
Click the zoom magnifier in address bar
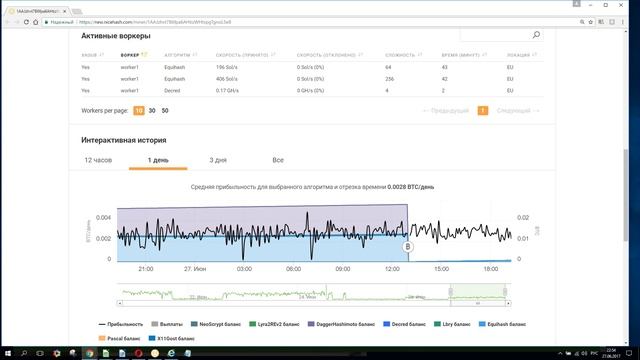click(x=582, y=22)
